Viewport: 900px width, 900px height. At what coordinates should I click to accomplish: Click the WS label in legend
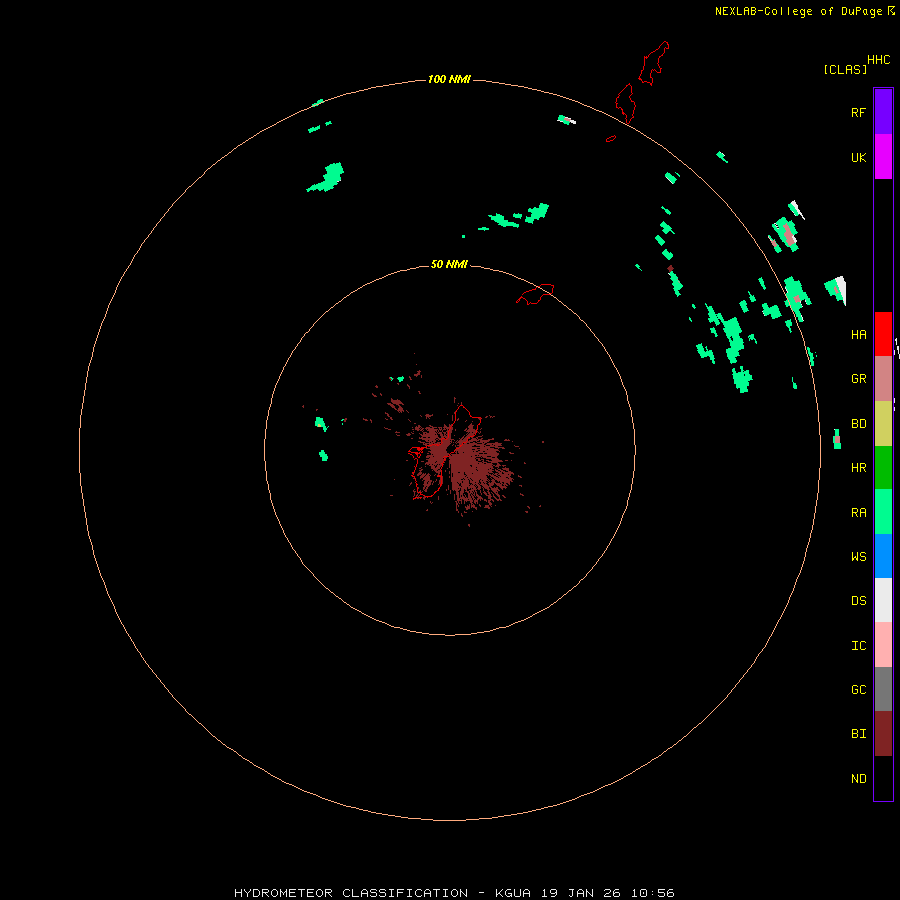pos(858,556)
